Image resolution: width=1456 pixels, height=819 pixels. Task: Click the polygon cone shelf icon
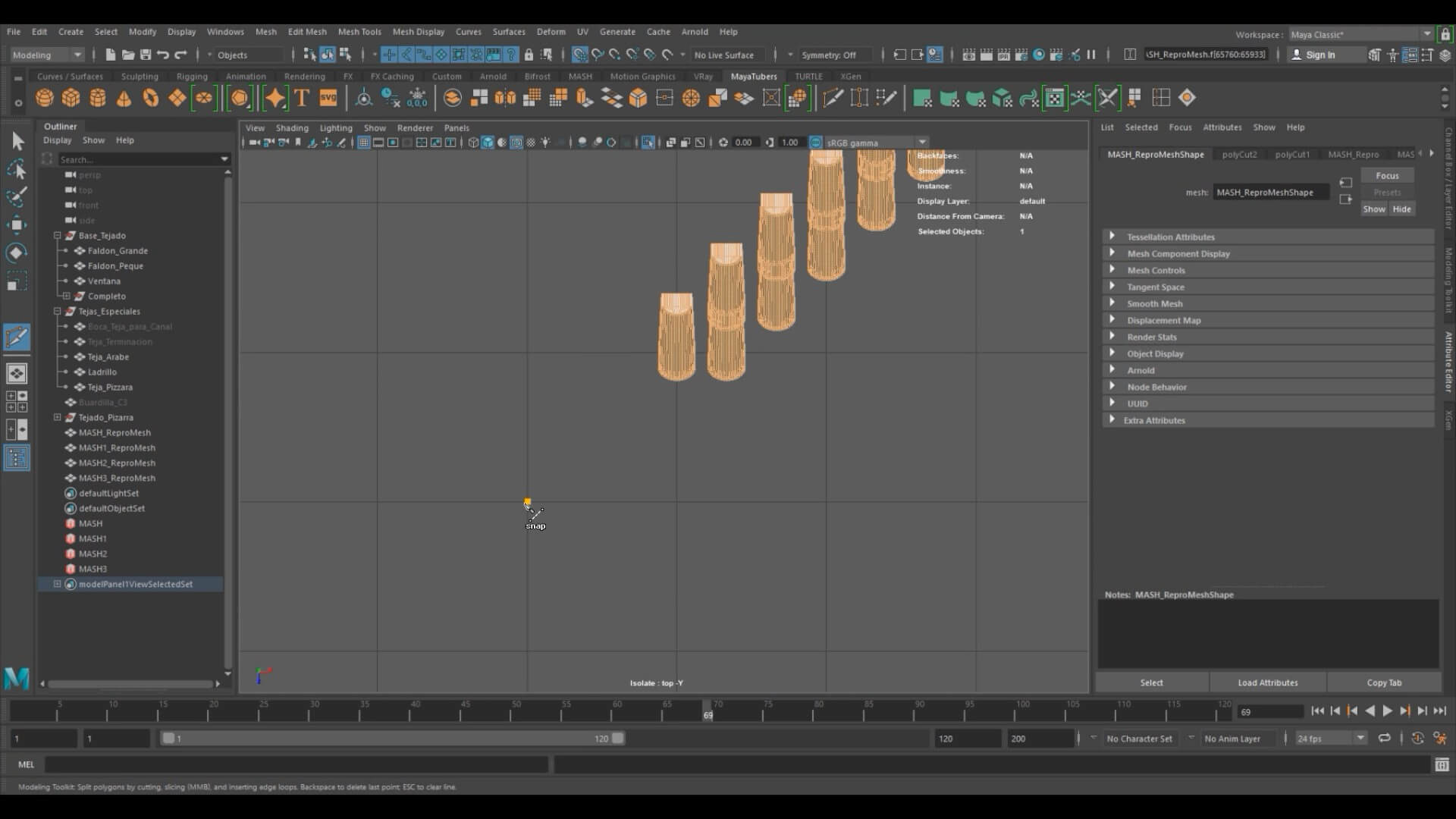coord(124,98)
